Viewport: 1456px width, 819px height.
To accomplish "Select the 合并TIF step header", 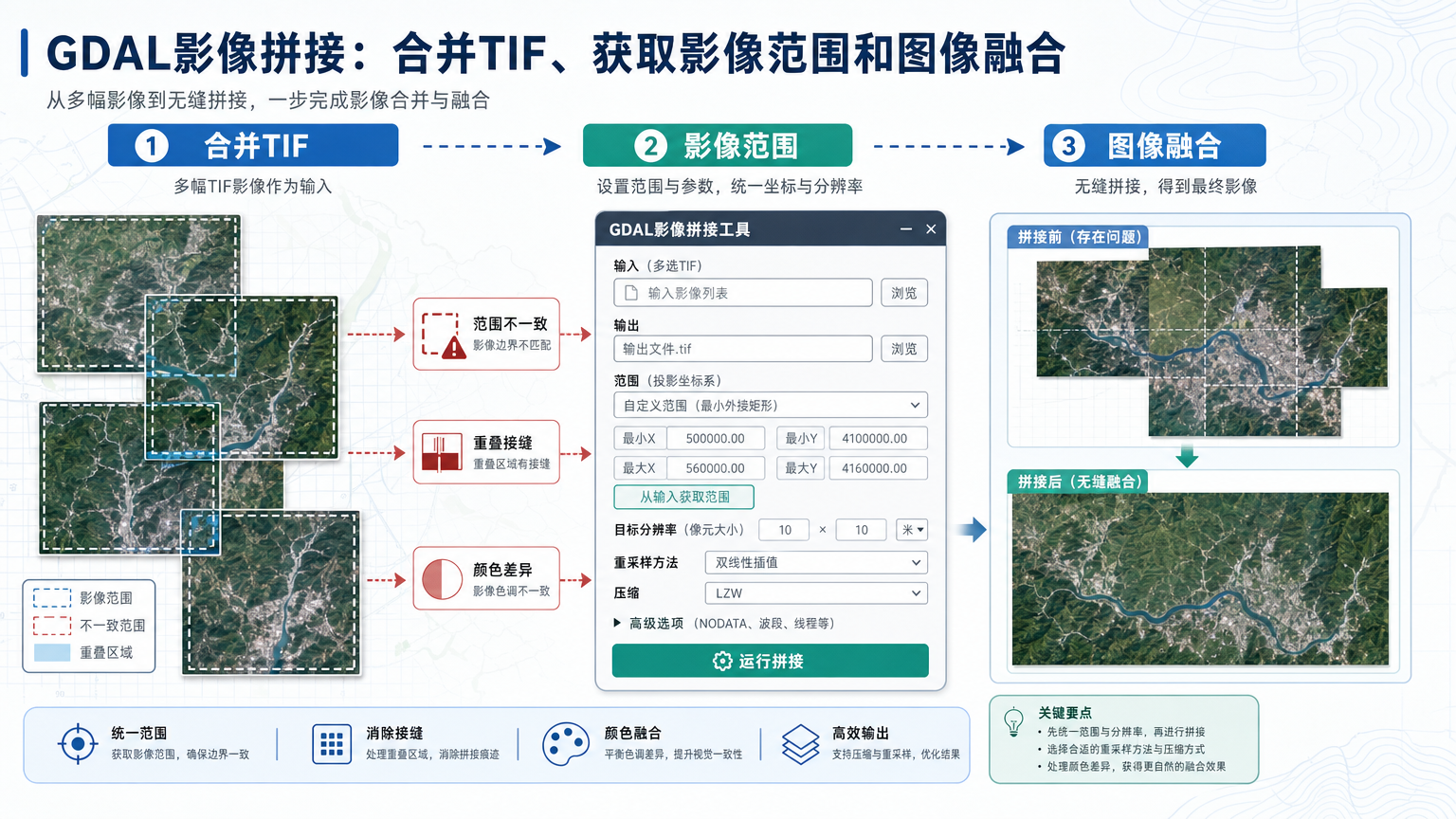I will 253,145.
